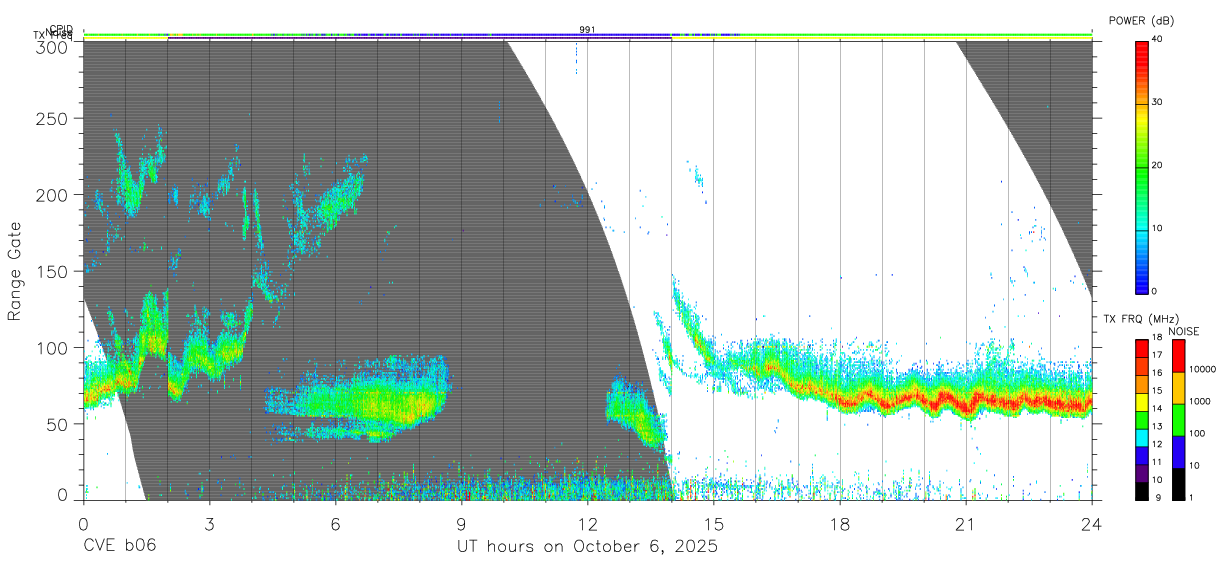Select the 12 tick on the UT hours axis
The height and width of the screenshot is (567, 1228).
click(587, 523)
